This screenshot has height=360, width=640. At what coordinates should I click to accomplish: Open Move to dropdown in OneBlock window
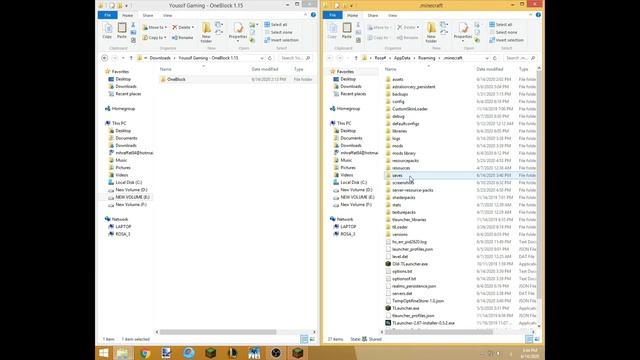[x=155, y=27]
